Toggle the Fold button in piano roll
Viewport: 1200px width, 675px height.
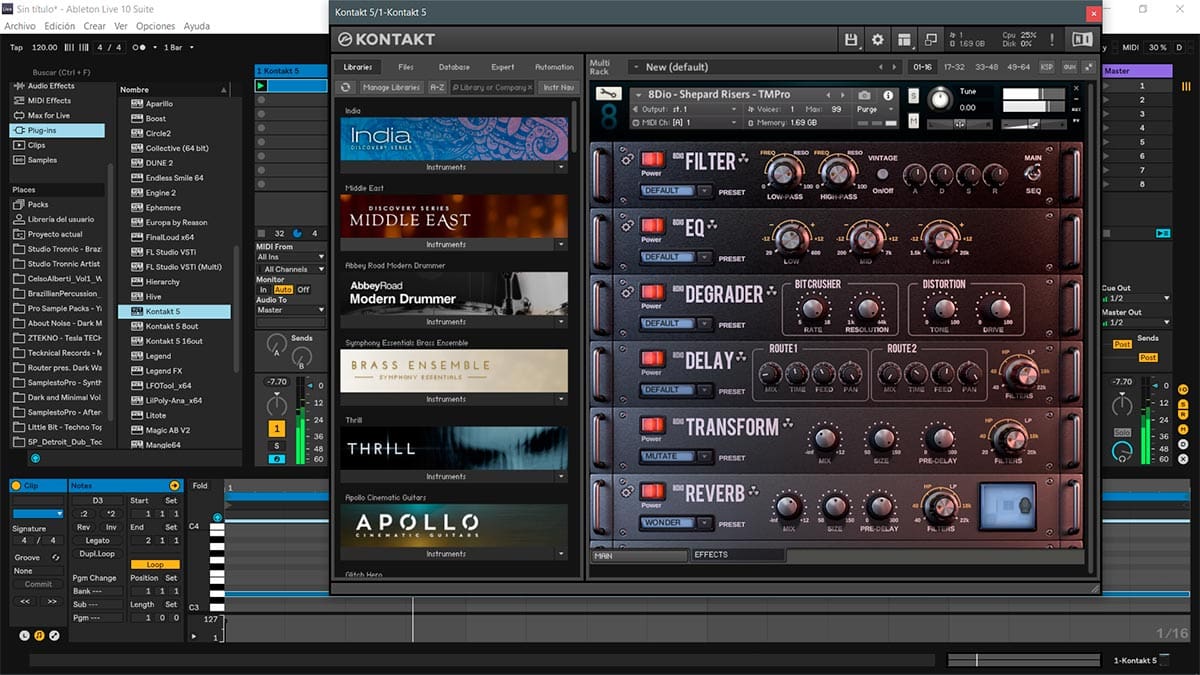[x=200, y=486]
